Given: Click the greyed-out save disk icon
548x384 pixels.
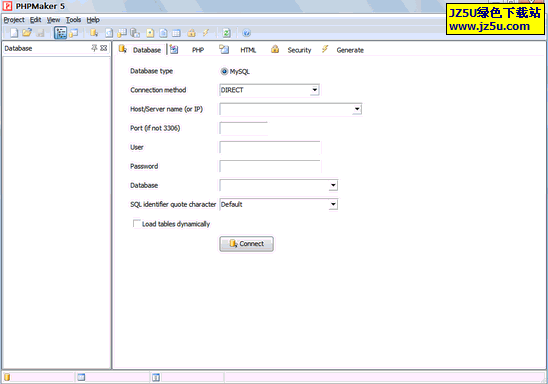Looking at the screenshot, I should 41,33.
